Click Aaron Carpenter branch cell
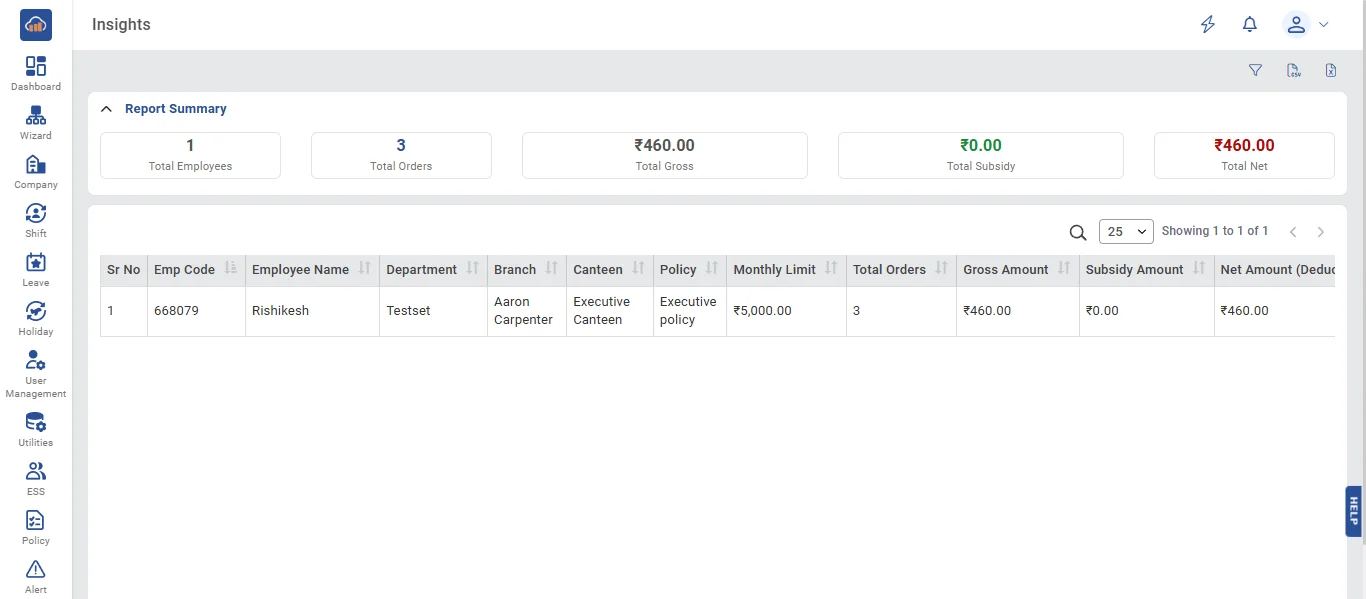This screenshot has width=1366, height=599. point(526,311)
